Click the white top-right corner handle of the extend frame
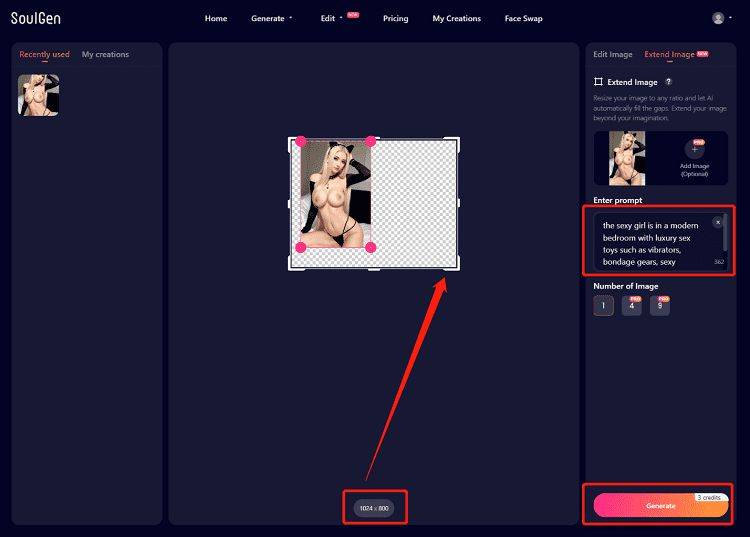The width and height of the screenshot is (750, 537). 452,143
